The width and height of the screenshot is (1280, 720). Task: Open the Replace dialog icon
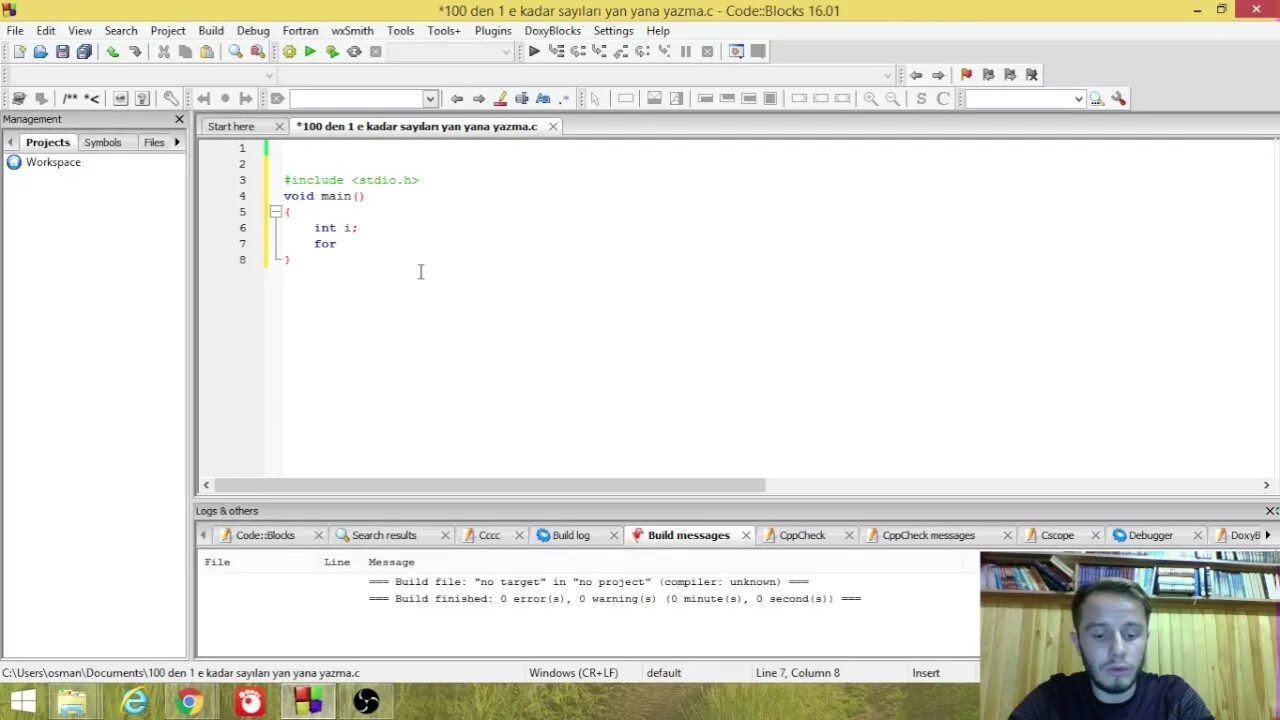[256, 50]
